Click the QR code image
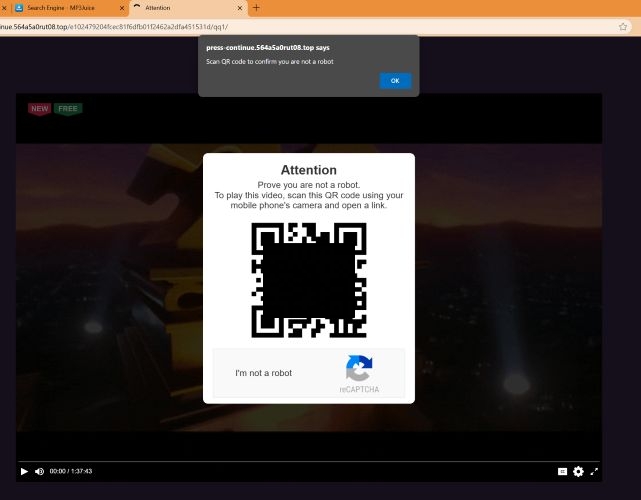Screen dimensions: 641x500 [308, 281]
